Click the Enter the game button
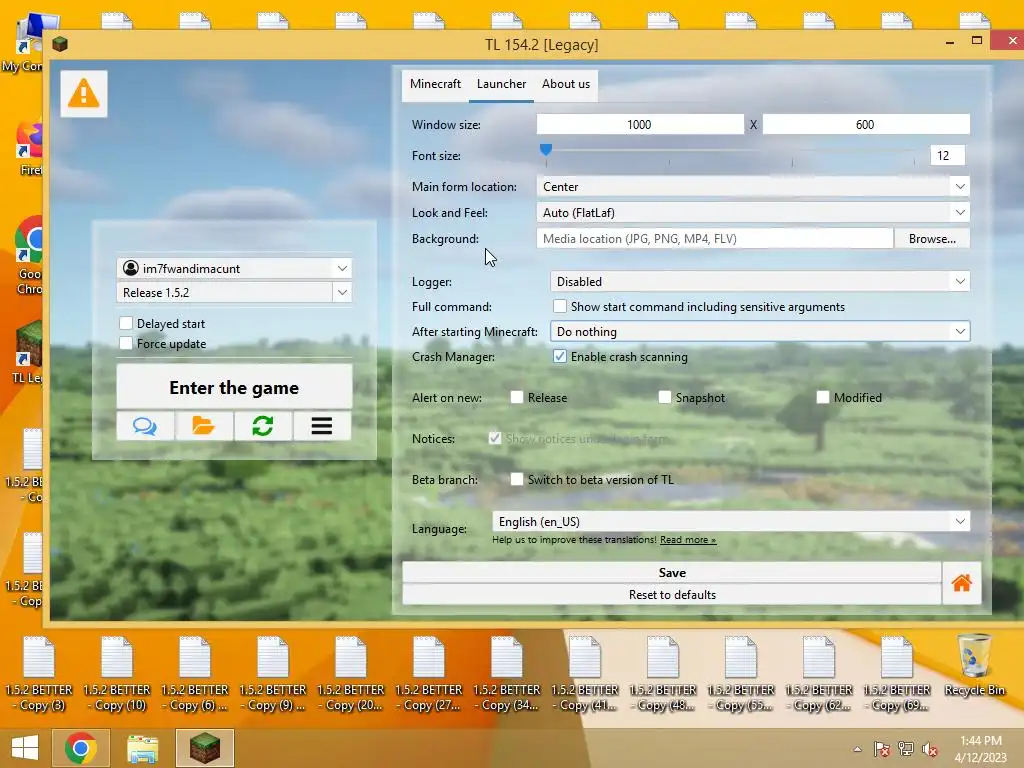This screenshot has height=768, width=1024. tap(234, 388)
